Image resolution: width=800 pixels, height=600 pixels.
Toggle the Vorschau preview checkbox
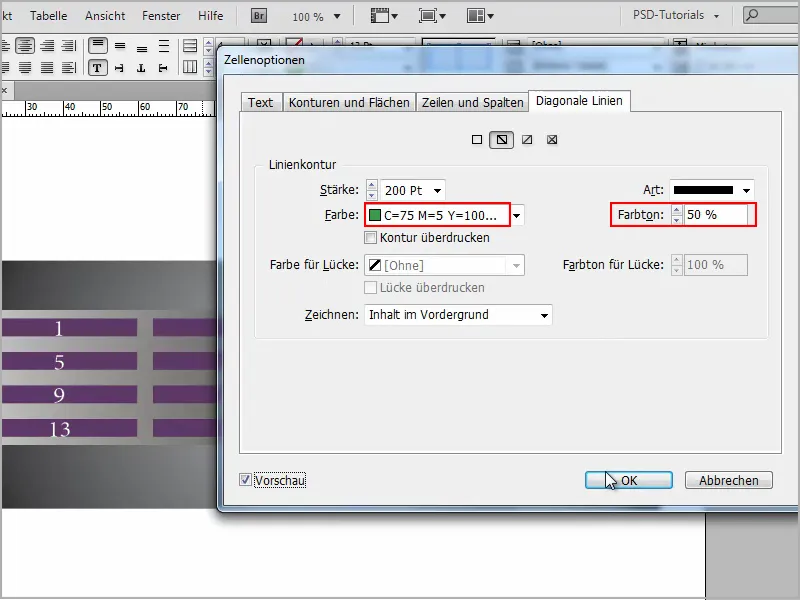pyautogui.click(x=245, y=480)
